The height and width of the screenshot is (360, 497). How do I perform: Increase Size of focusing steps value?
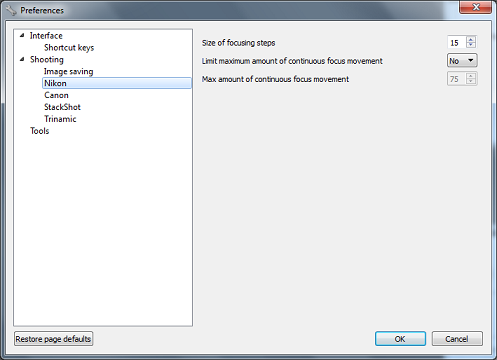471,39
